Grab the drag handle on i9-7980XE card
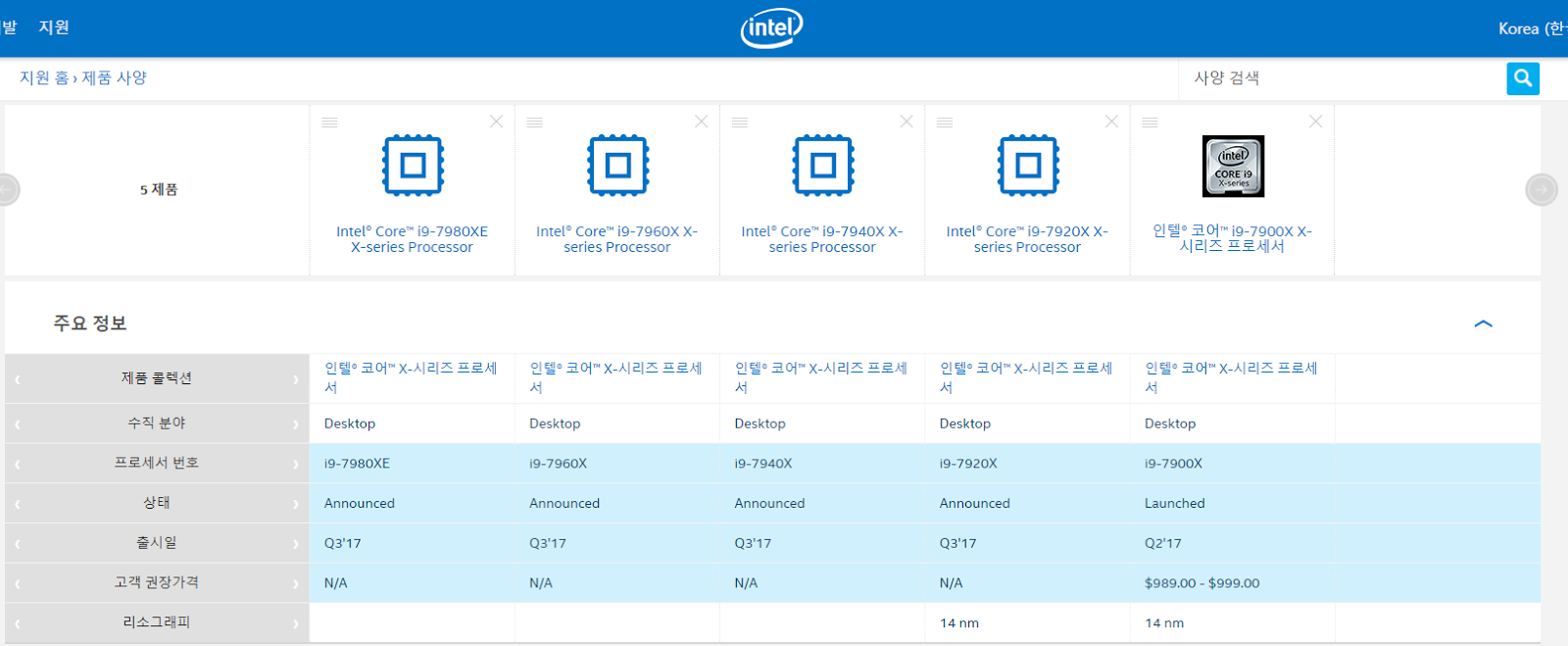This screenshot has height=646, width=1568. [x=329, y=123]
